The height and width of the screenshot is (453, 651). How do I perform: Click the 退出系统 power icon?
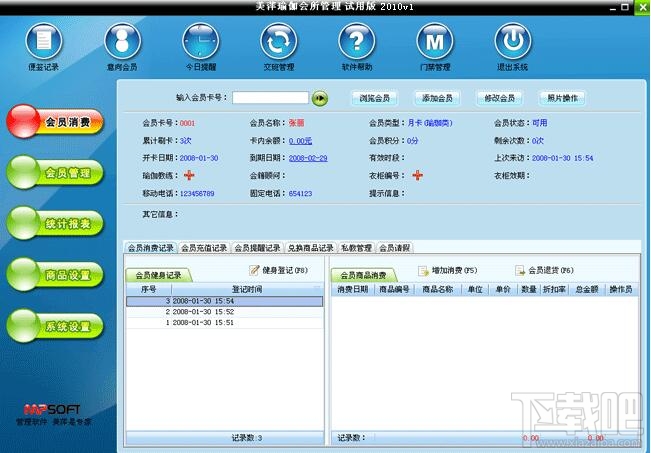(x=513, y=42)
